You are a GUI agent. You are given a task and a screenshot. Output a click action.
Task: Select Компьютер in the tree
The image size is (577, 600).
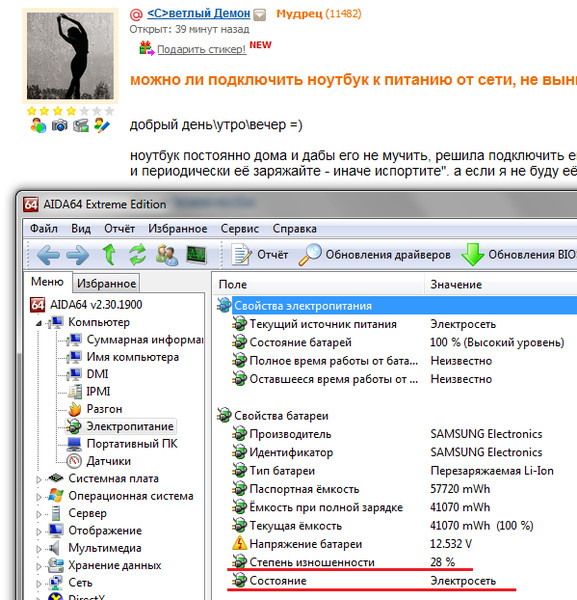point(99,322)
